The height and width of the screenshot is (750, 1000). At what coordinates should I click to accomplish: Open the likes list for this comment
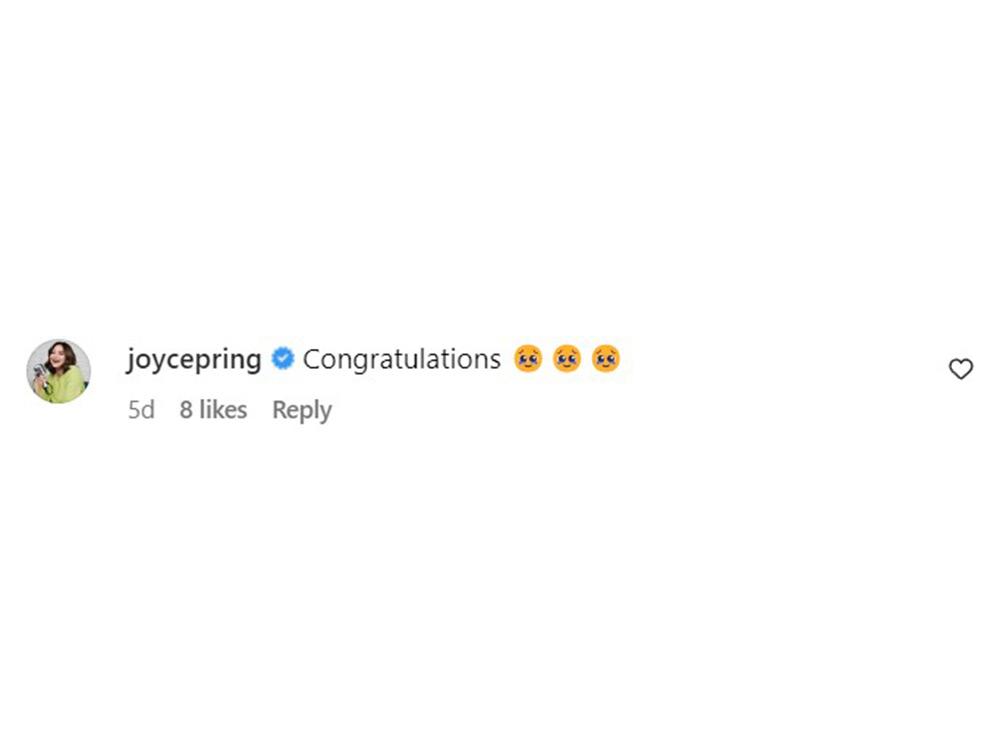(x=213, y=410)
